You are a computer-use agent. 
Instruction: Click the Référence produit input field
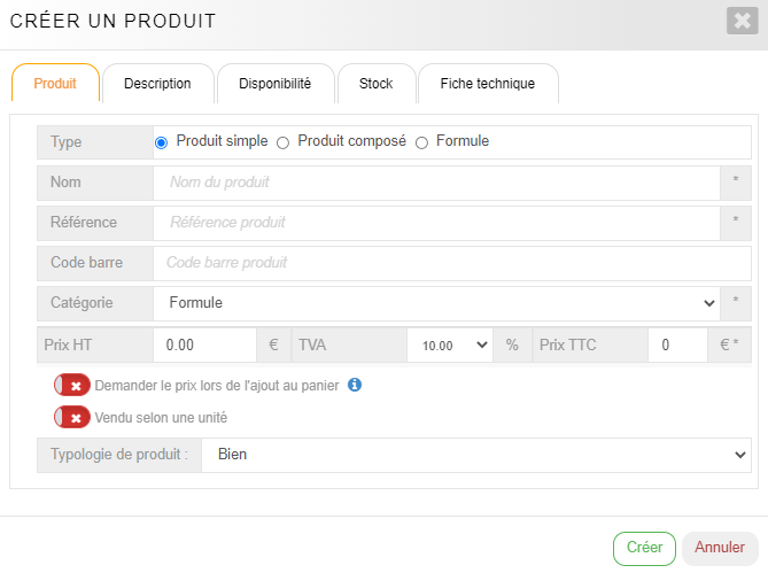click(x=436, y=222)
